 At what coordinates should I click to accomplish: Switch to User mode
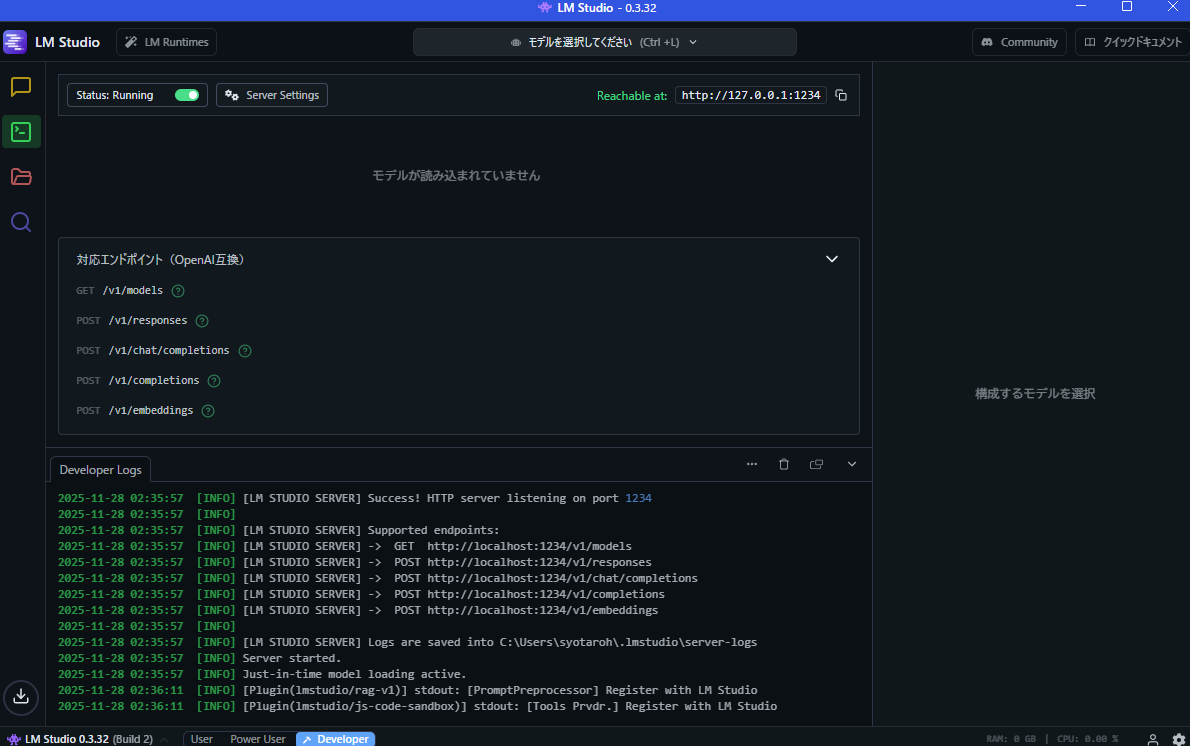coord(201,739)
